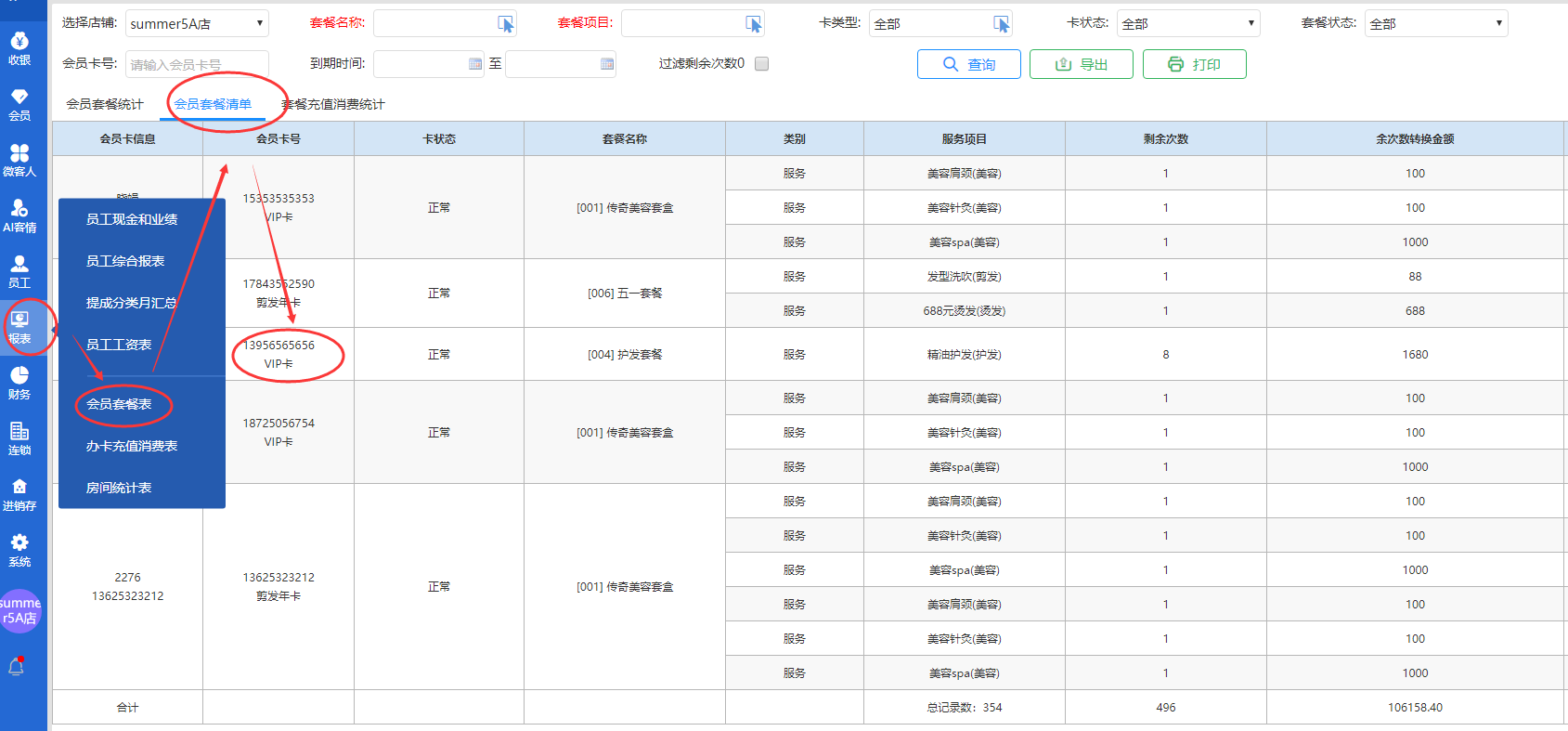Switch to the 会员套餐清单 tab
The image size is (1568, 731).
point(213,104)
